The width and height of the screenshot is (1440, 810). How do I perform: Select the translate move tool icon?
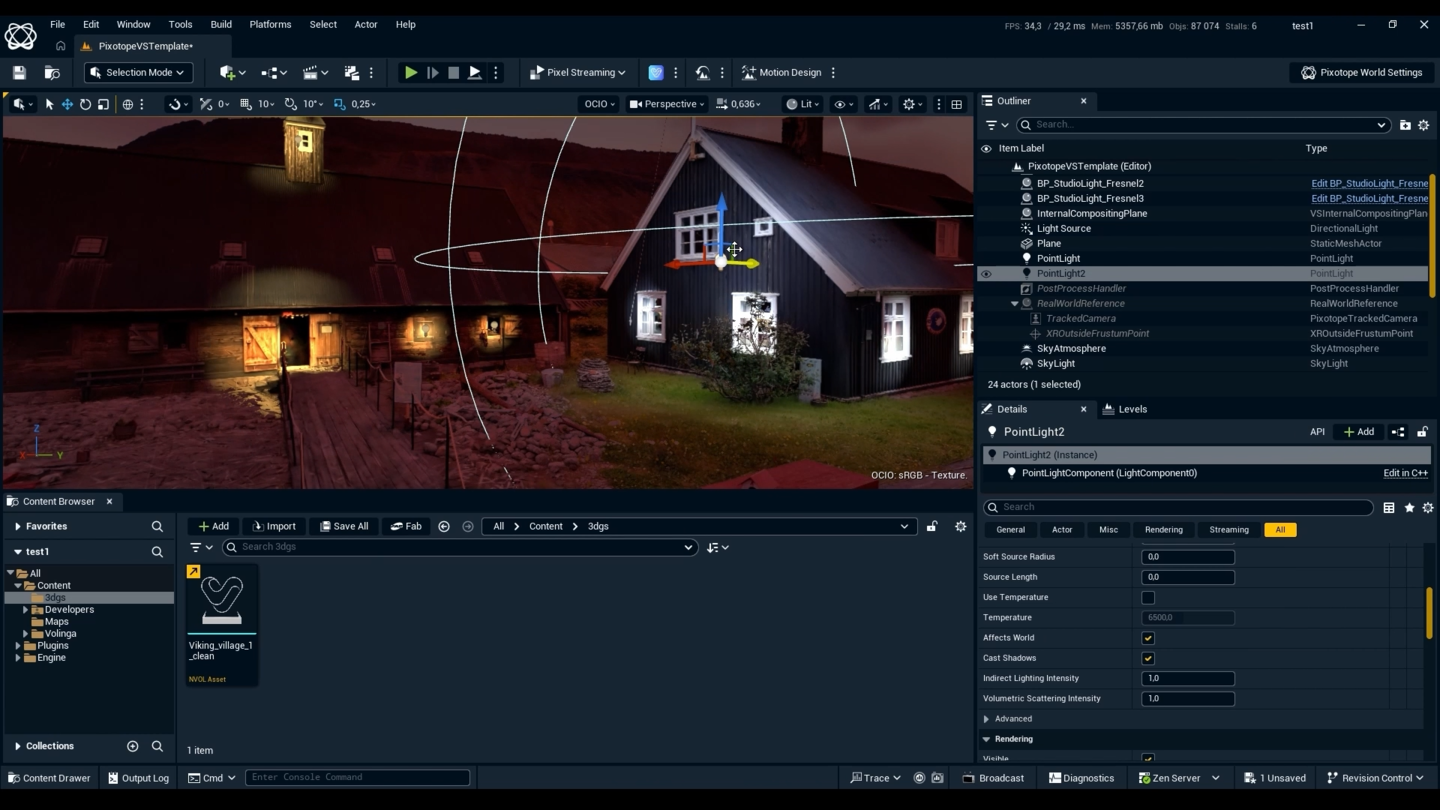tap(67, 104)
